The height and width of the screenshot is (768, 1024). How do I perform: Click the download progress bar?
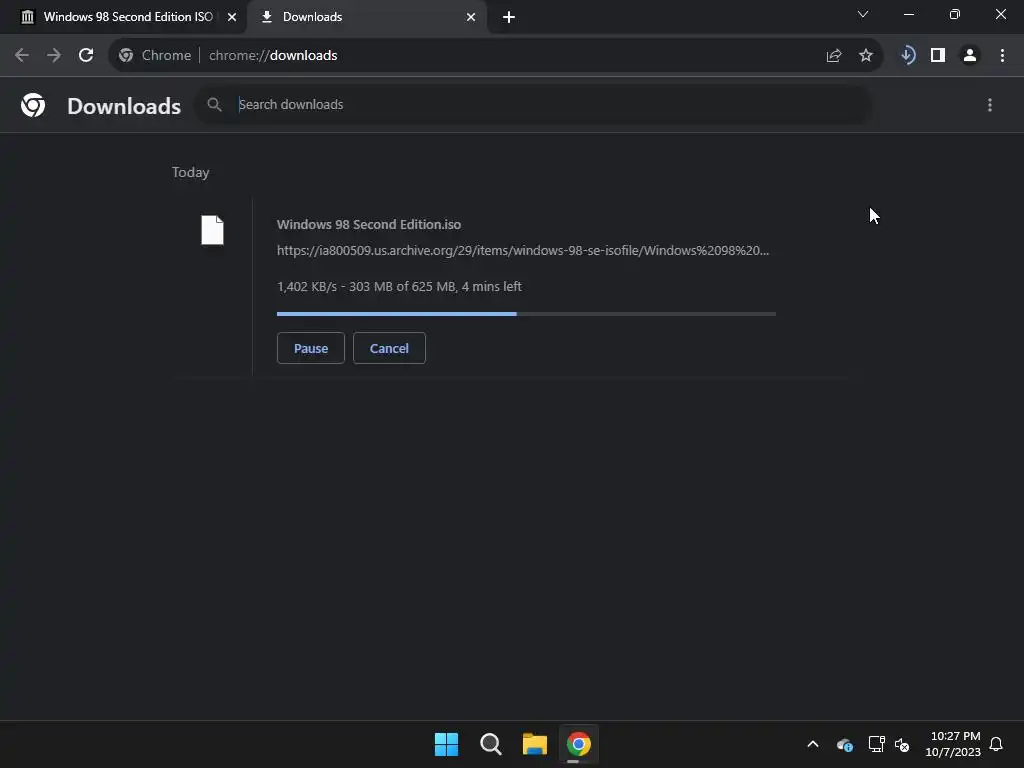tap(526, 314)
